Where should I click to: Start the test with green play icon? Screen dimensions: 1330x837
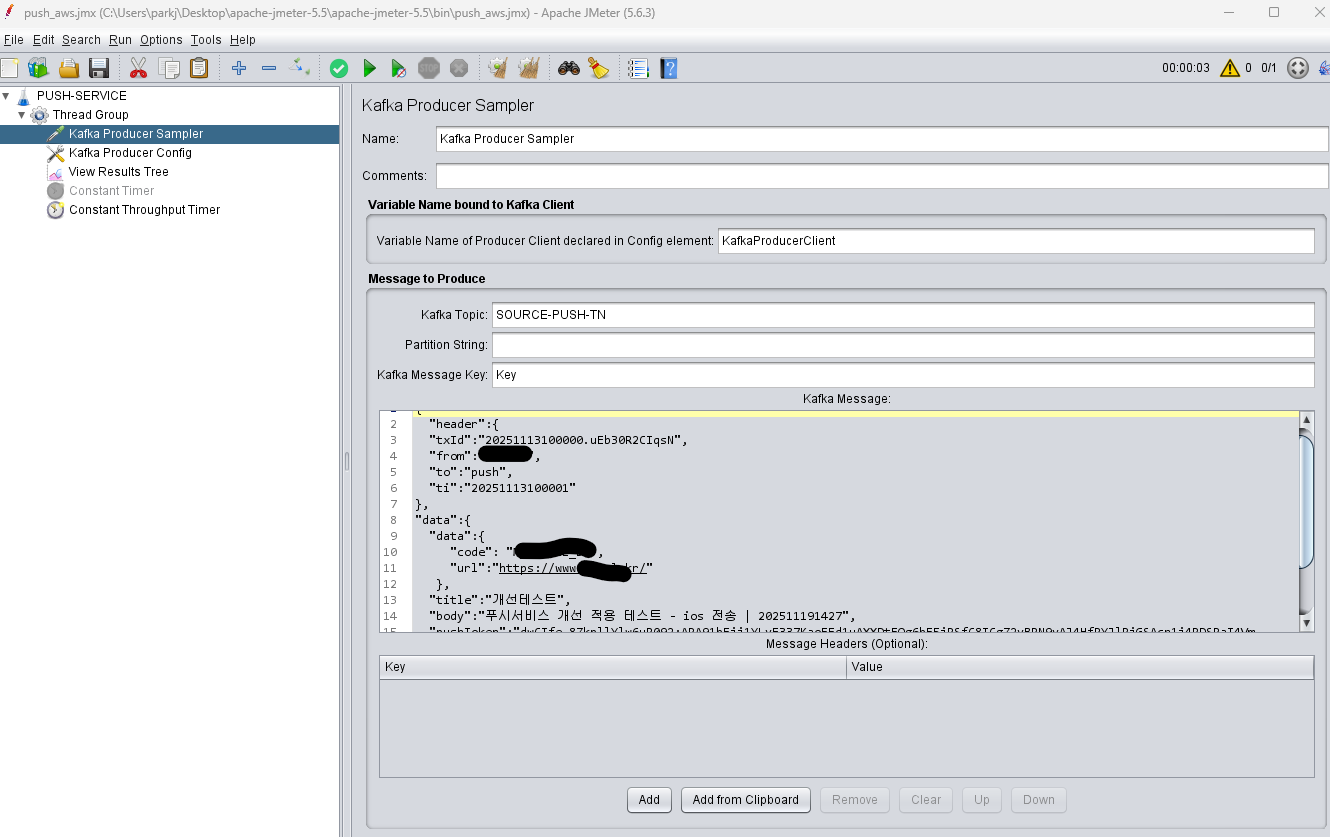tap(369, 68)
